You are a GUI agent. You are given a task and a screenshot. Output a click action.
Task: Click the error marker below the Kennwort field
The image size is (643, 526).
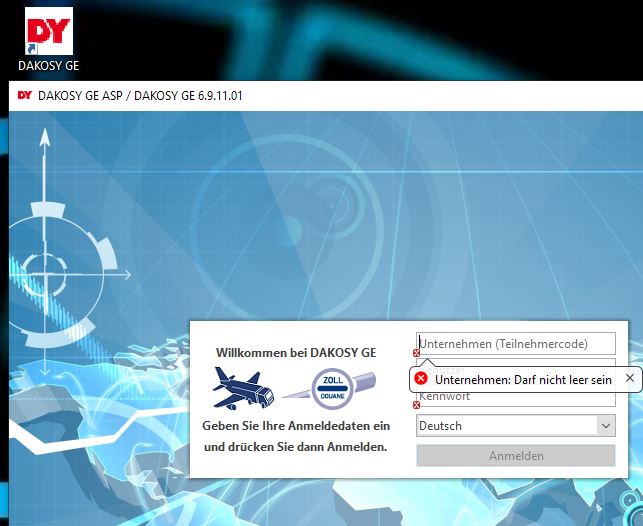416,405
